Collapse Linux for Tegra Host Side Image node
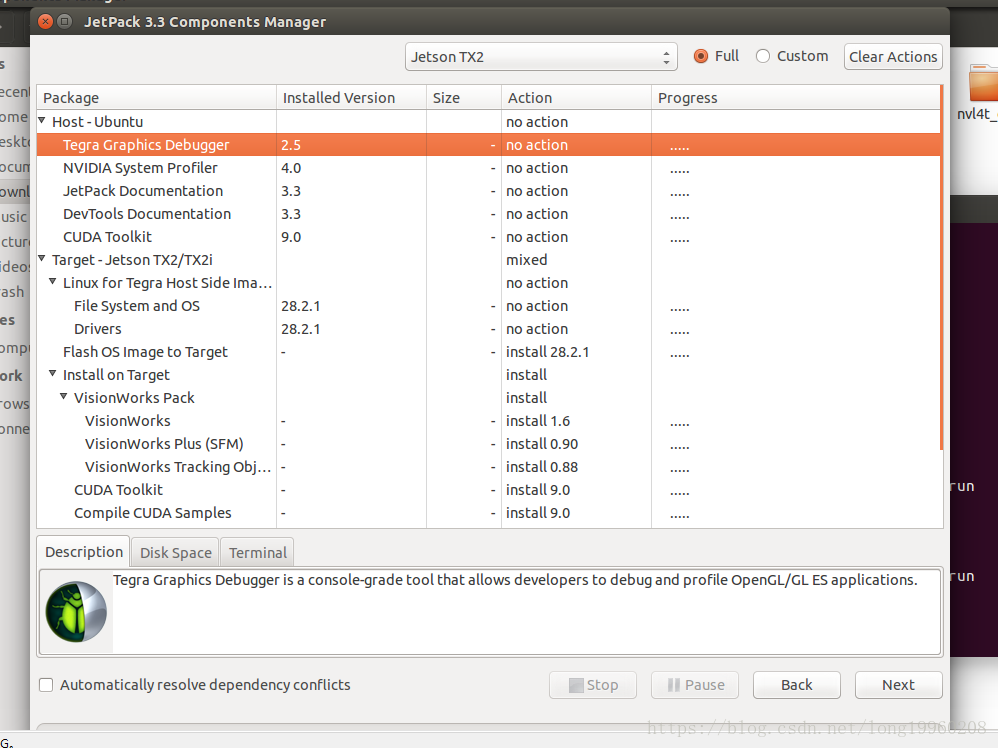 53,281
